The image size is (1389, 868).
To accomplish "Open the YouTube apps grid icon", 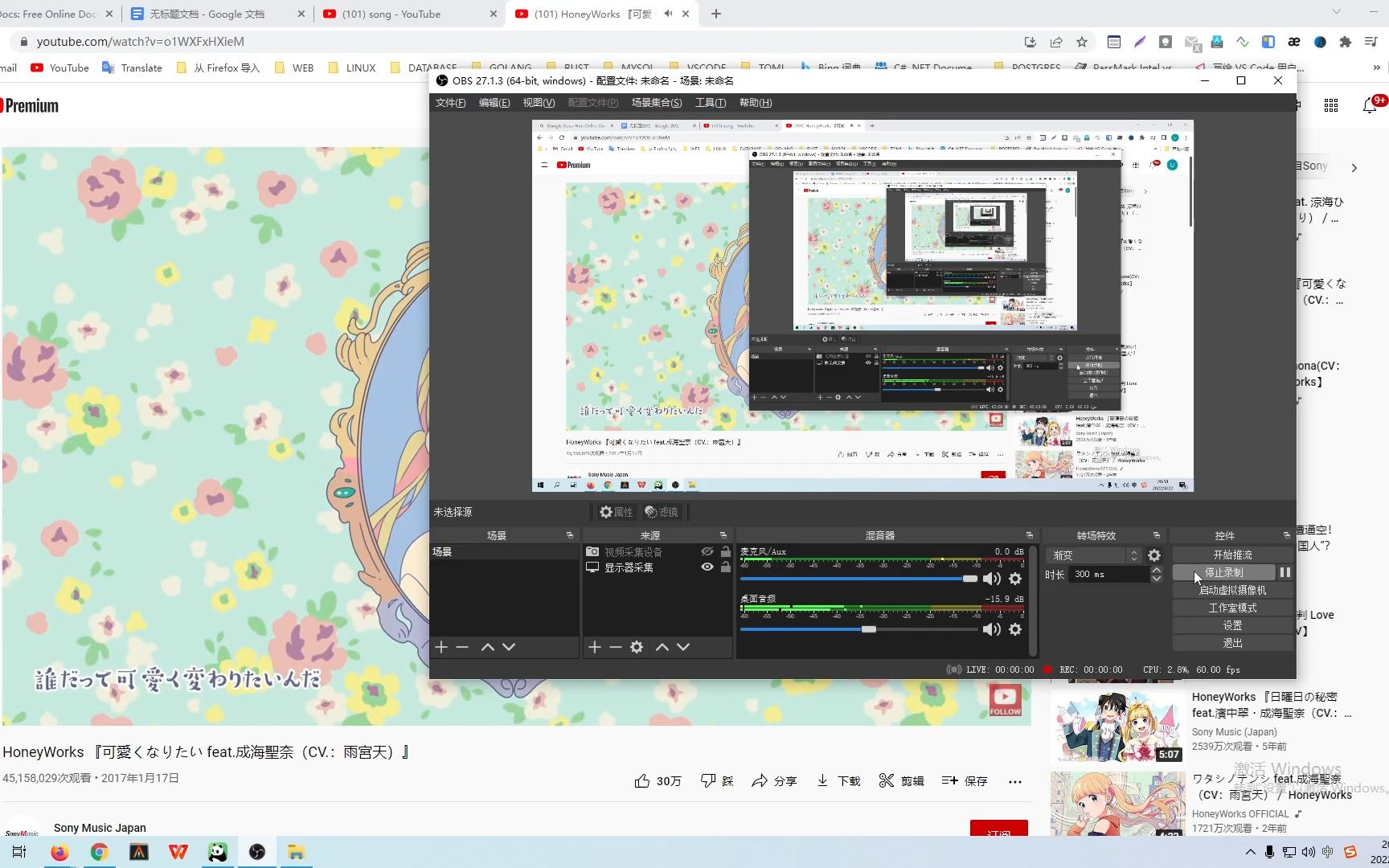I will 1331,105.
